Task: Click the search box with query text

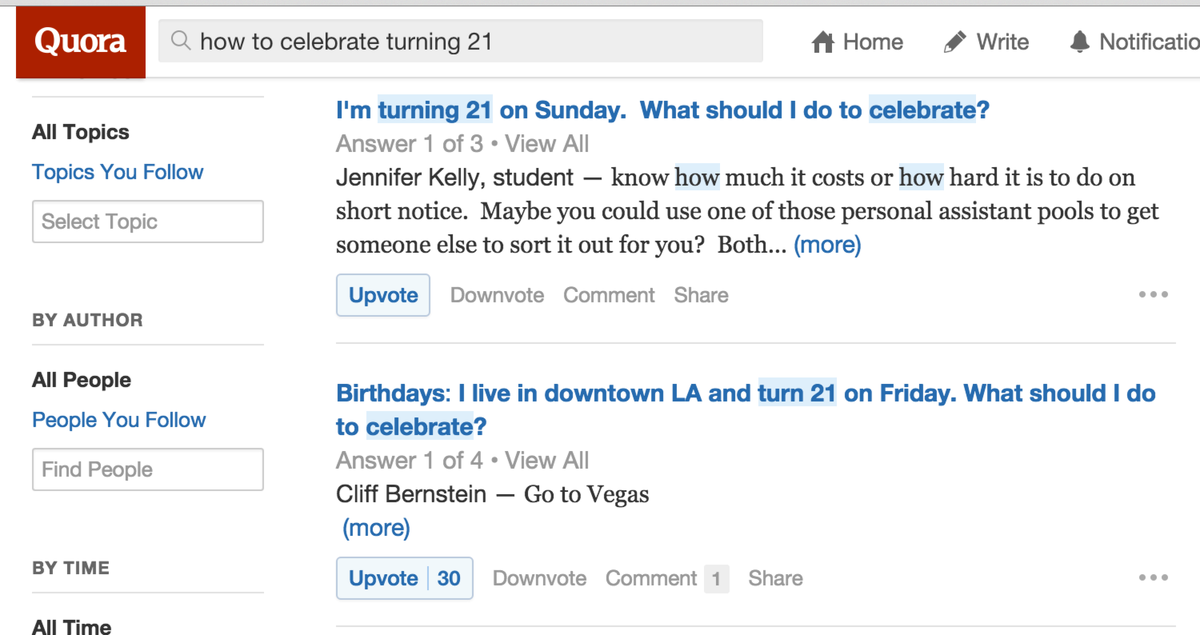Action: click(470, 42)
